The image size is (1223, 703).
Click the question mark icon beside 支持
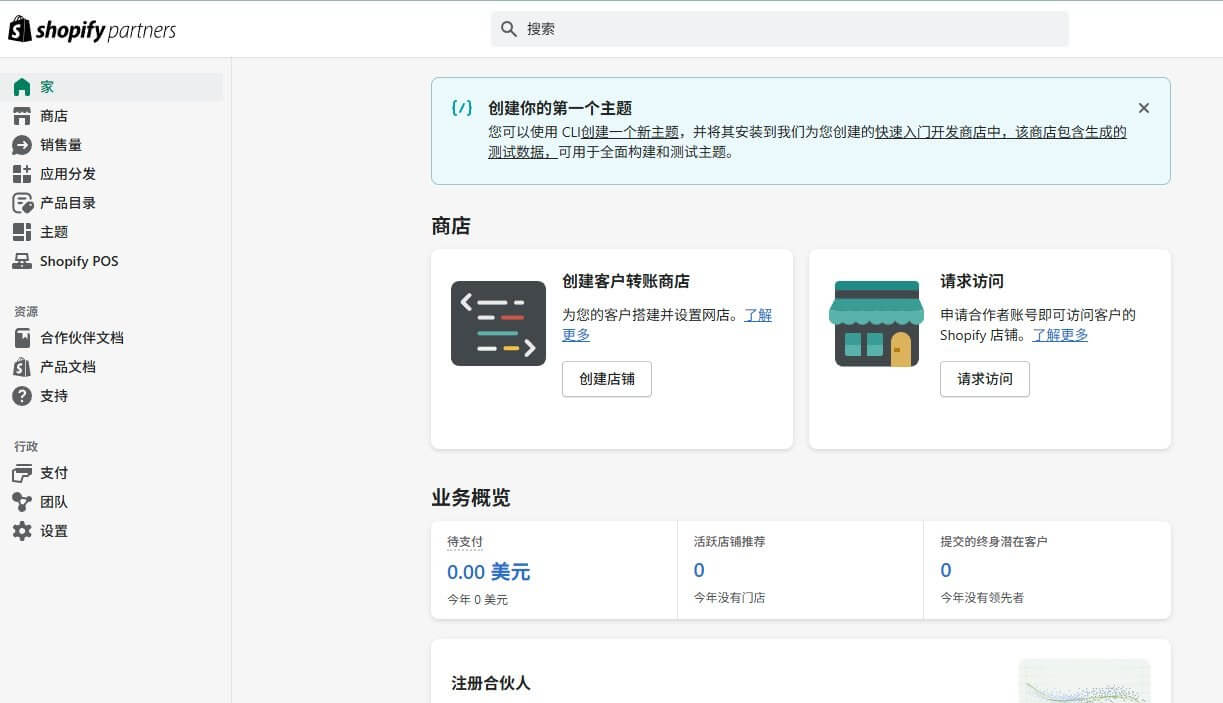tap(22, 396)
